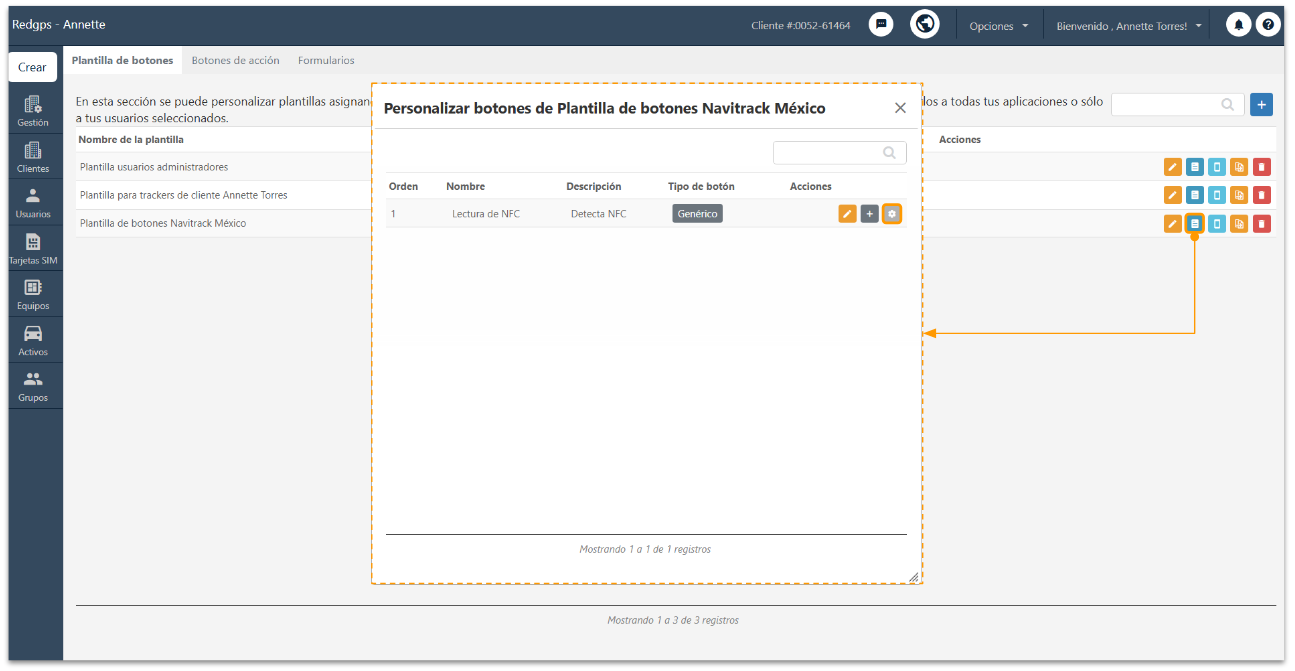Click blue plus button to add template
The image size is (1295, 671).
tap(1262, 105)
